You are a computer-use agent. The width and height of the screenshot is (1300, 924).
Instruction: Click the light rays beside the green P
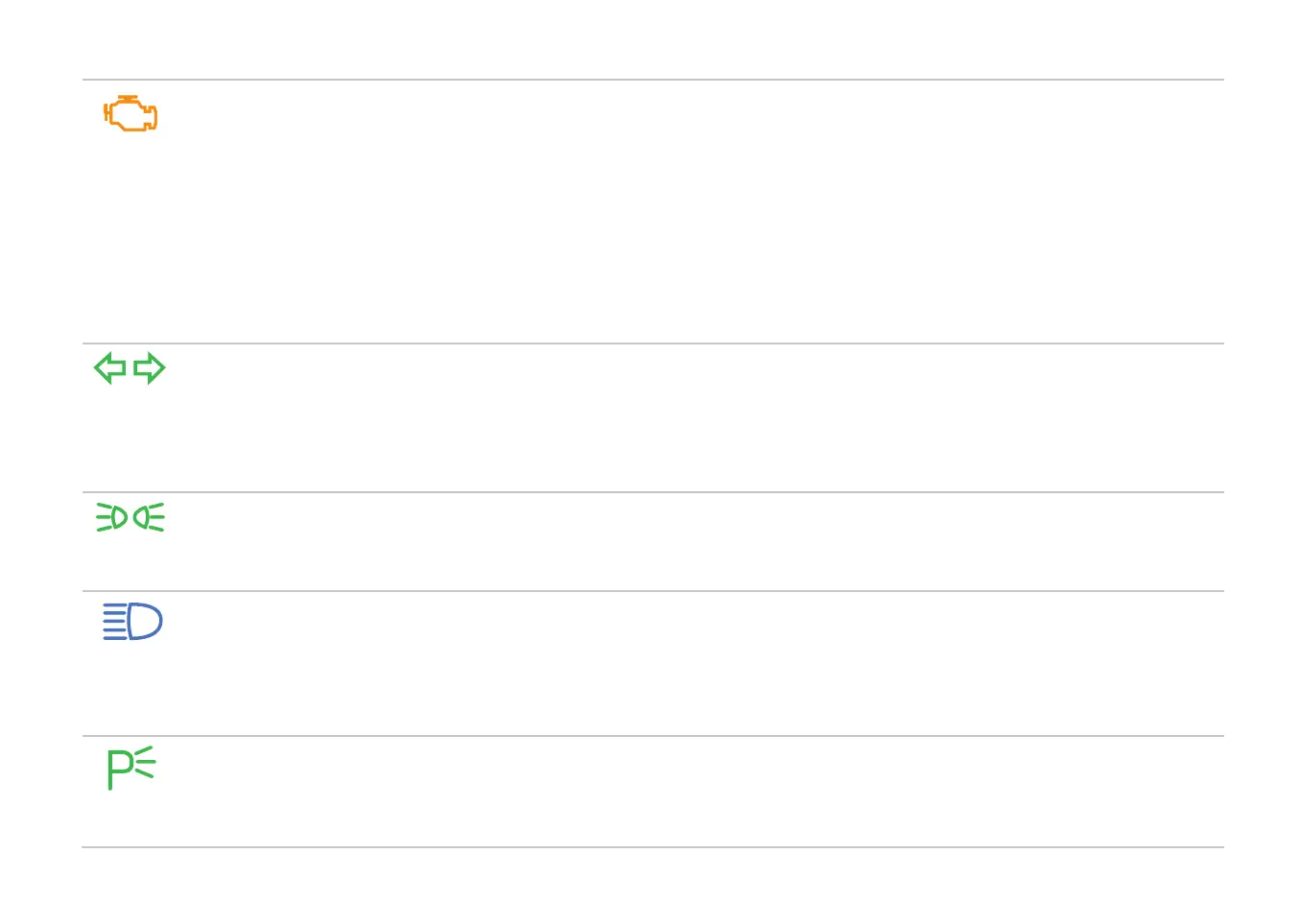145,762
